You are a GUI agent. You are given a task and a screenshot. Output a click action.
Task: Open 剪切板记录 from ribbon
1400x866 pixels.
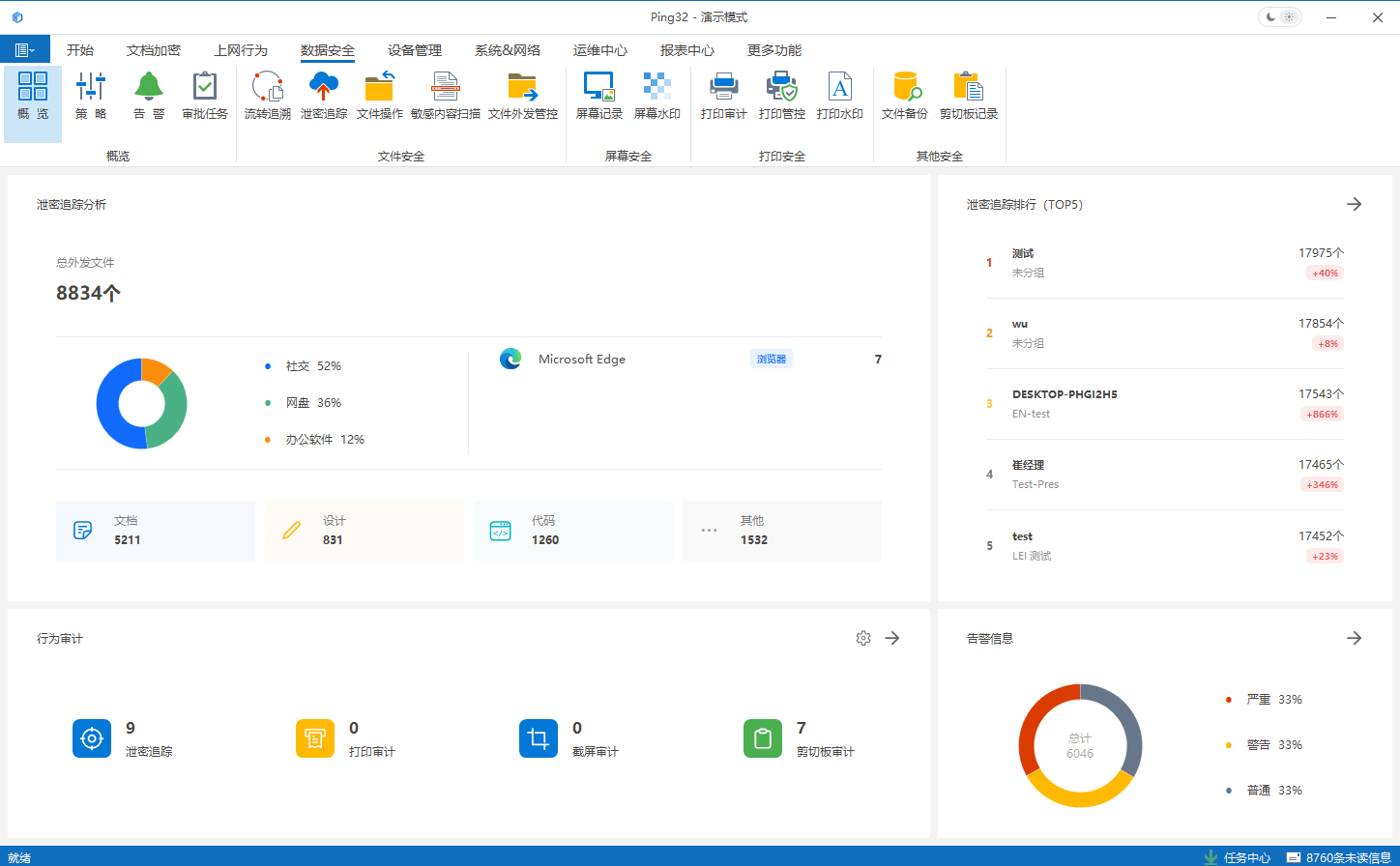tap(968, 96)
